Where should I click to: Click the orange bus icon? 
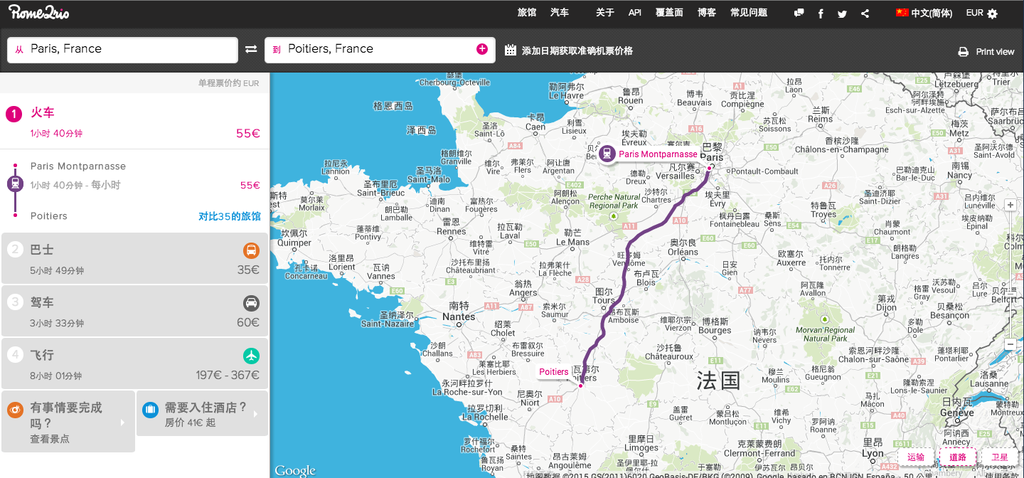click(251, 250)
